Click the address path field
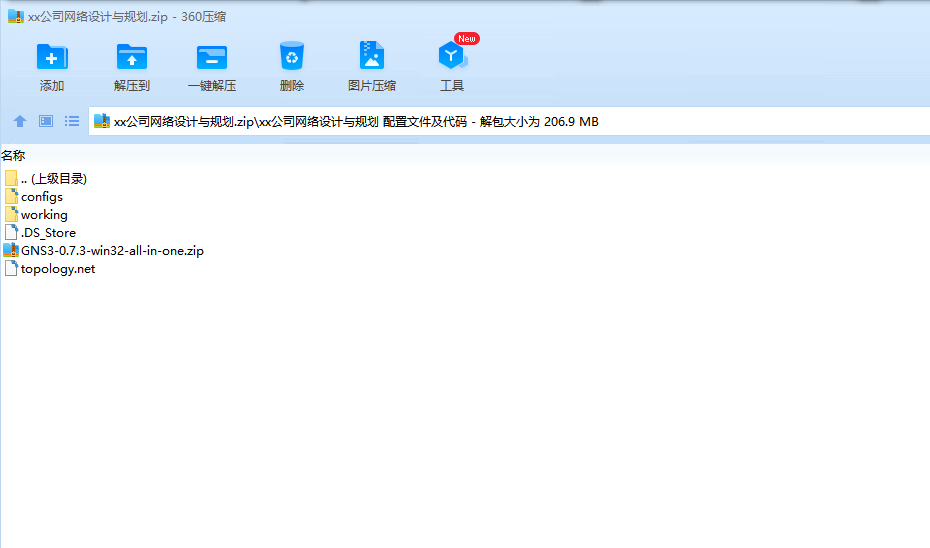Screen dimensions: 930x548 tap(509, 122)
